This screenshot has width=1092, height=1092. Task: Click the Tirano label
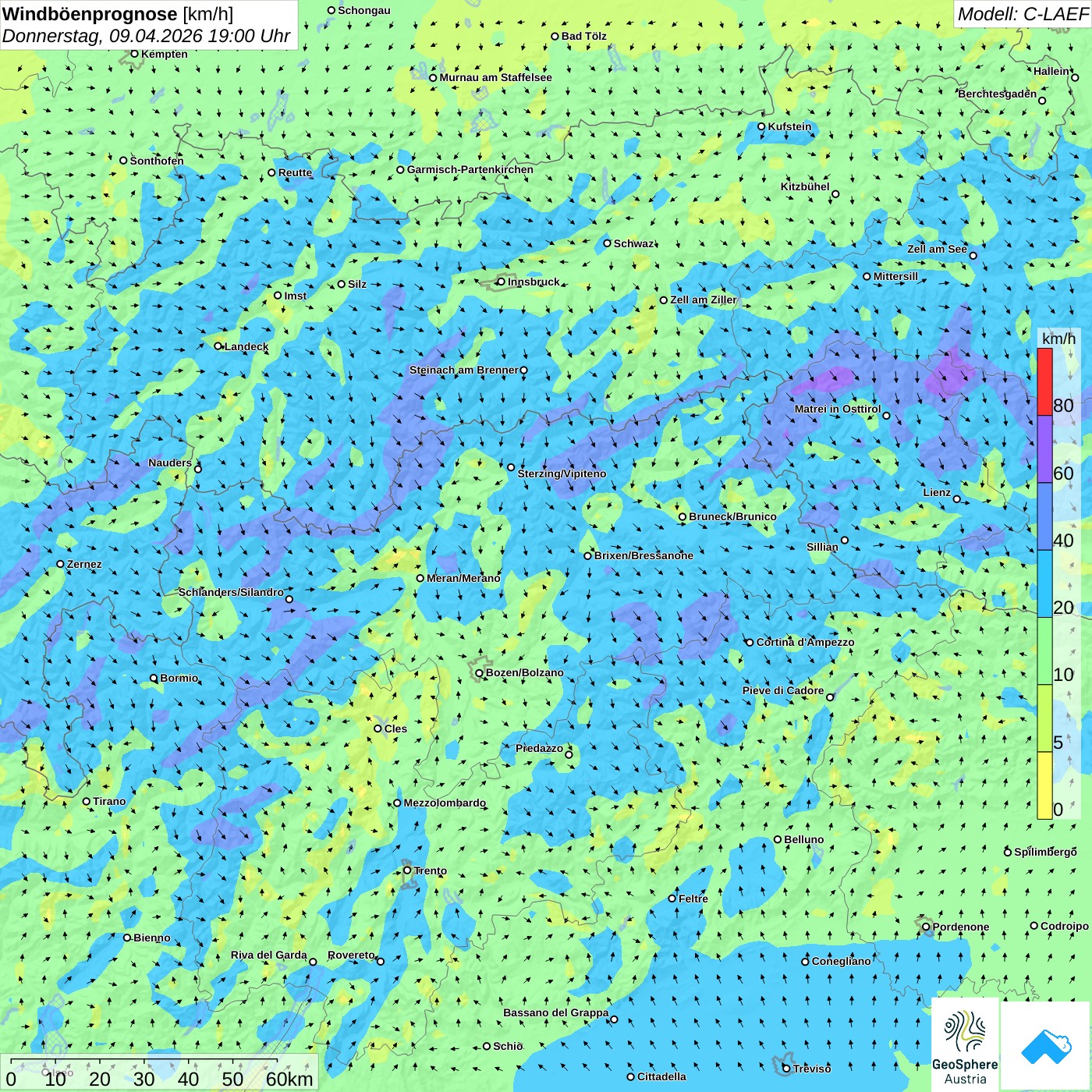pos(109,801)
